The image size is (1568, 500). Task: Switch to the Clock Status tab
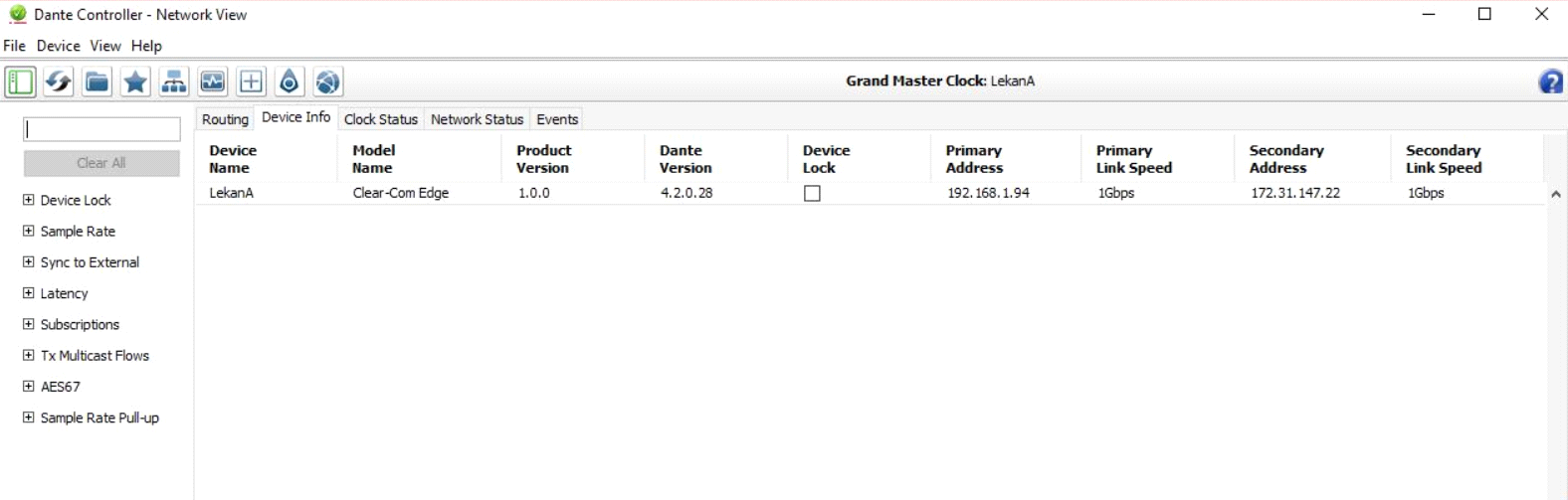pyautogui.click(x=380, y=119)
